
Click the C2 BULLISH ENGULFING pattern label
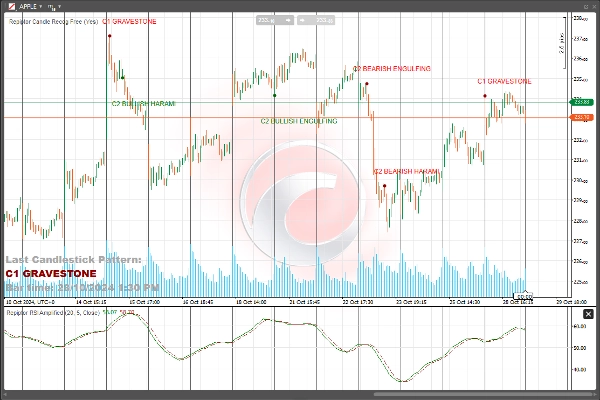(299, 121)
